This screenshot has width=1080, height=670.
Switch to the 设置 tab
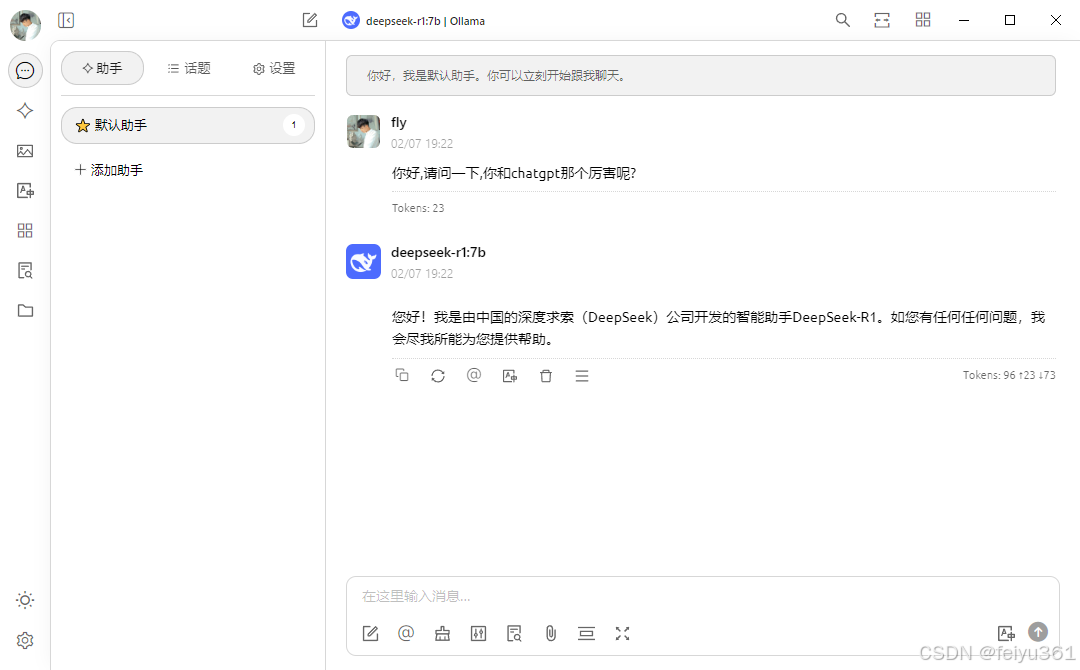click(274, 68)
